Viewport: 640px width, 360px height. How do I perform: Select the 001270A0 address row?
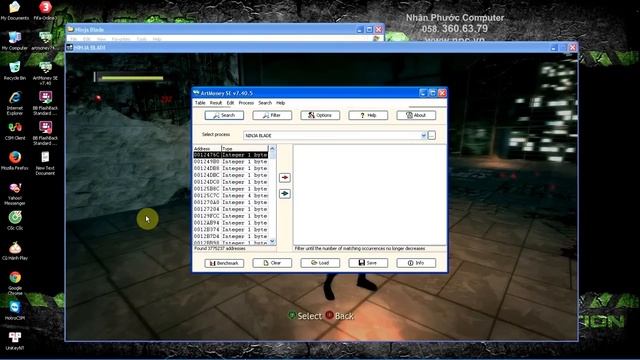231,202
